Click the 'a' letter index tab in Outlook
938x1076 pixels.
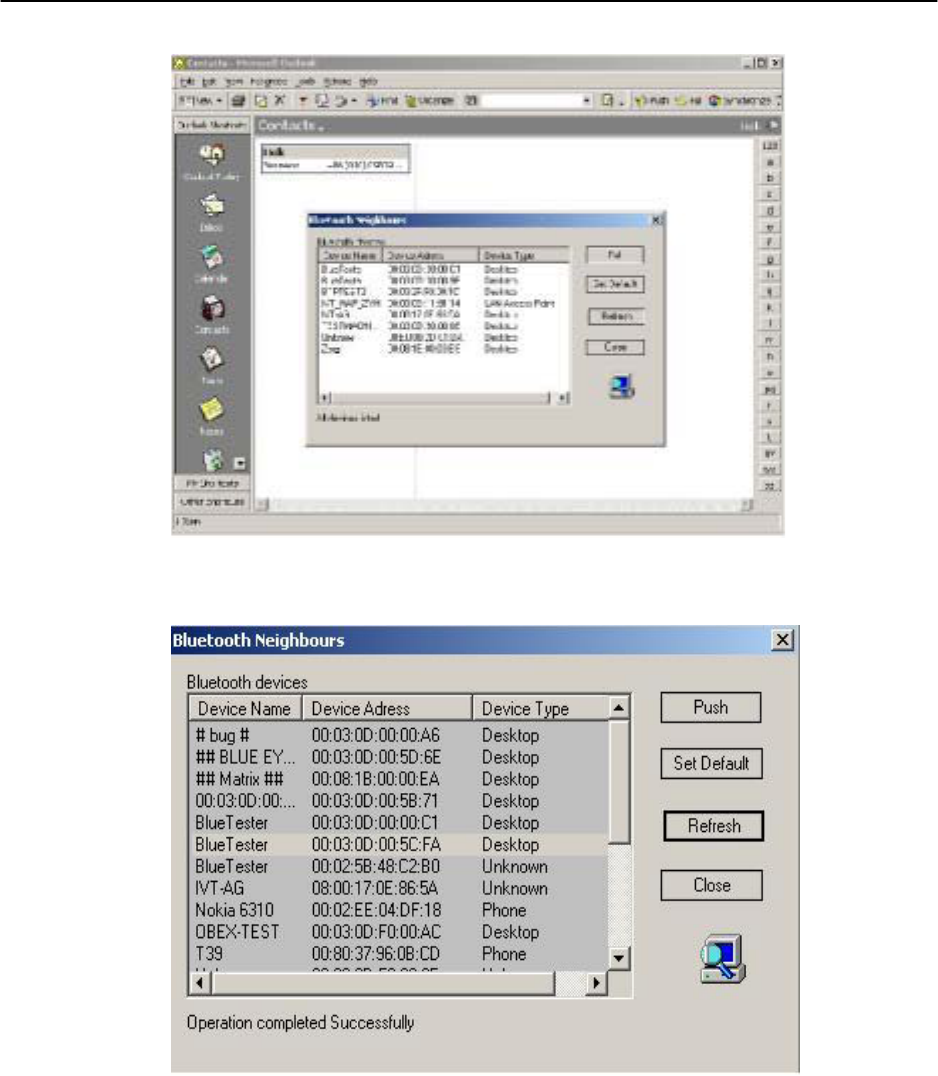tap(770, 163)
